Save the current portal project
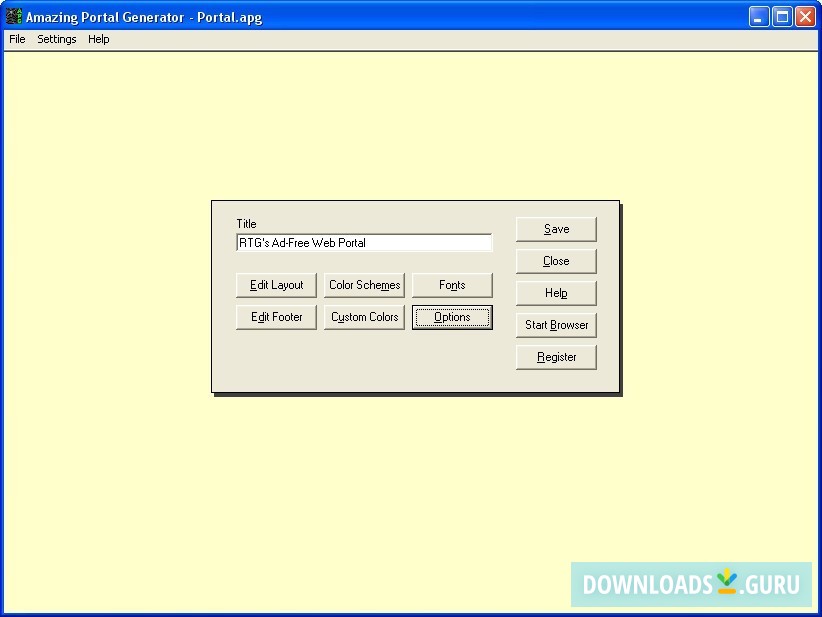 pyautogui.click(x=556, y=229)
